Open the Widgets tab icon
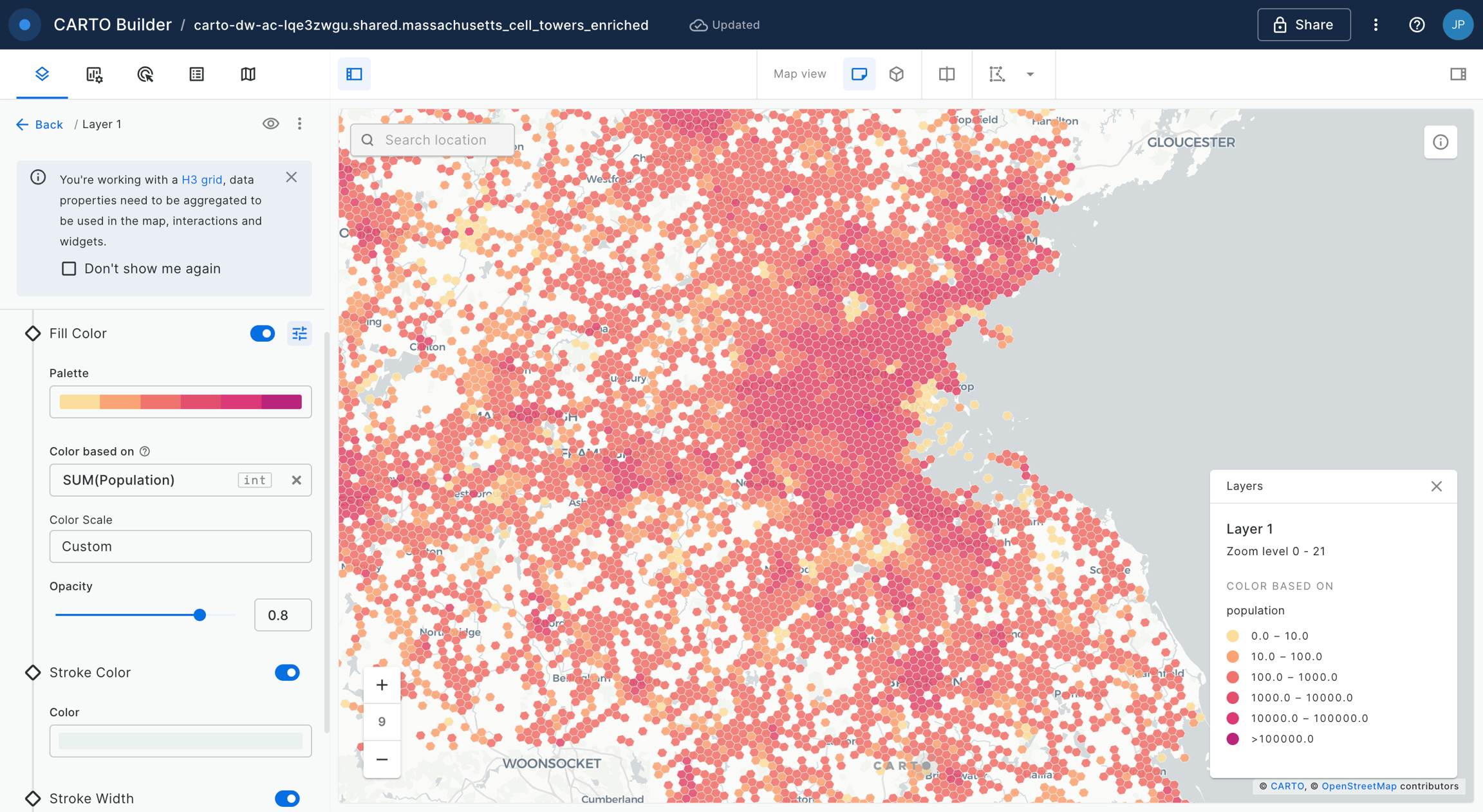This screenshot has width=1483, height=812. (94, 74)
